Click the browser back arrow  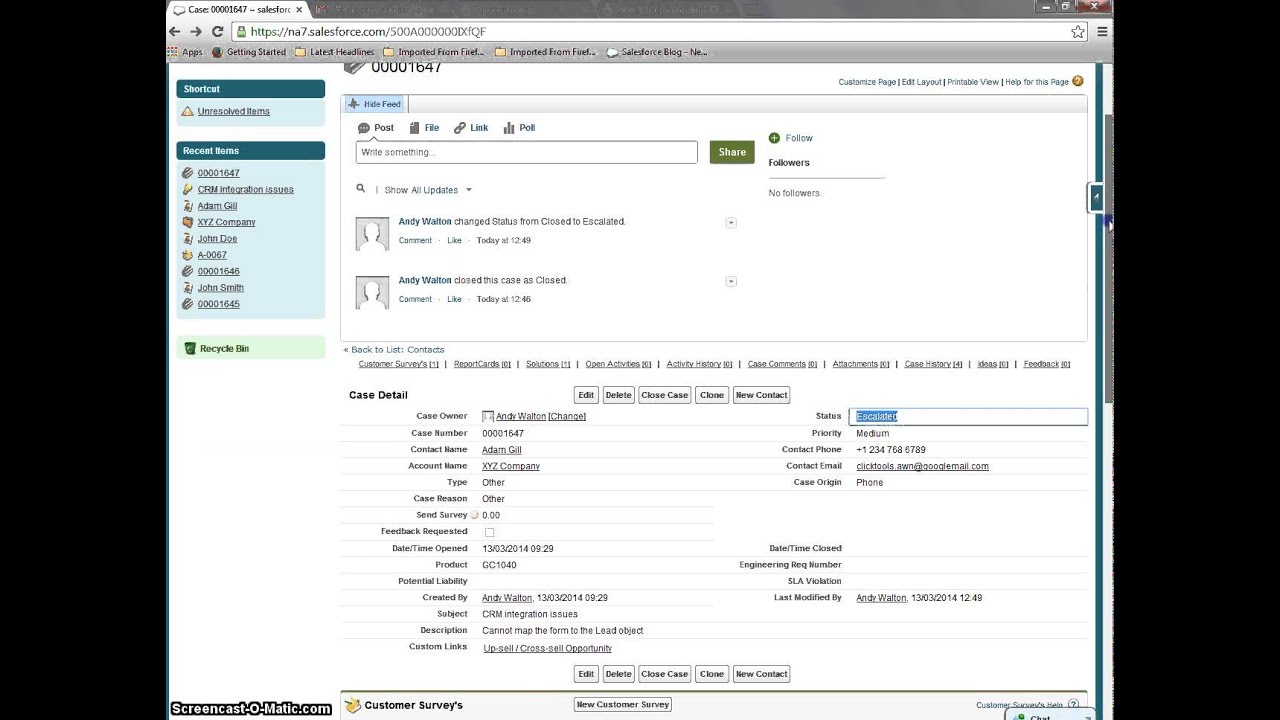point(175,32)
